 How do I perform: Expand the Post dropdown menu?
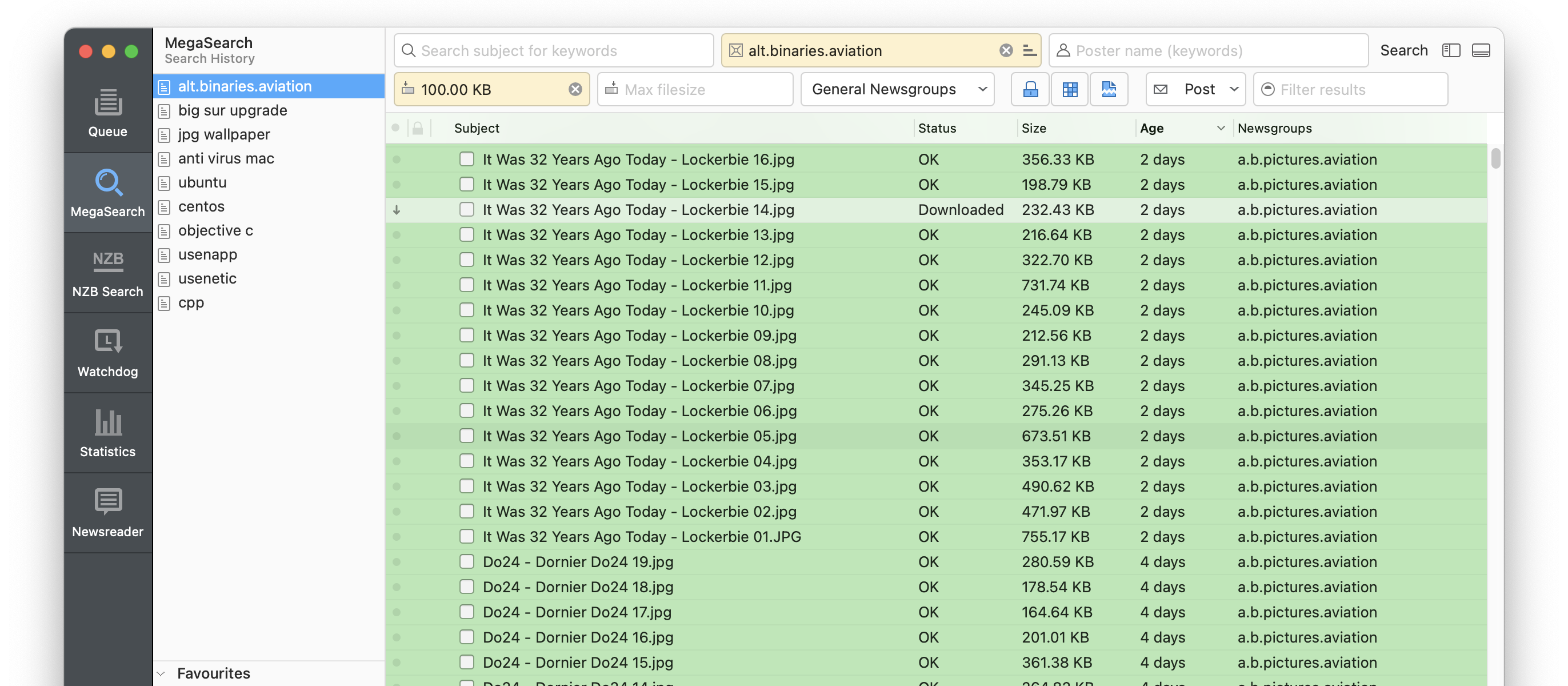coord(1195,90)
